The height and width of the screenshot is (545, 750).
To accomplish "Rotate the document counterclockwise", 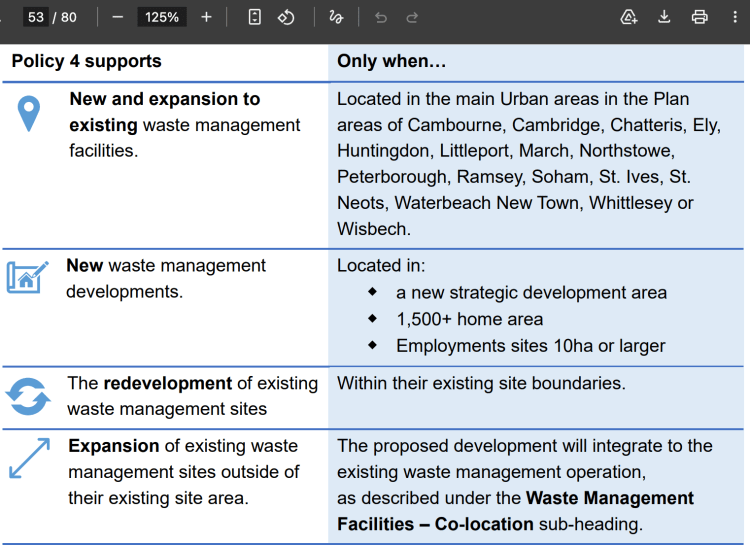I will pyautogui.click(x=286, y=17).
